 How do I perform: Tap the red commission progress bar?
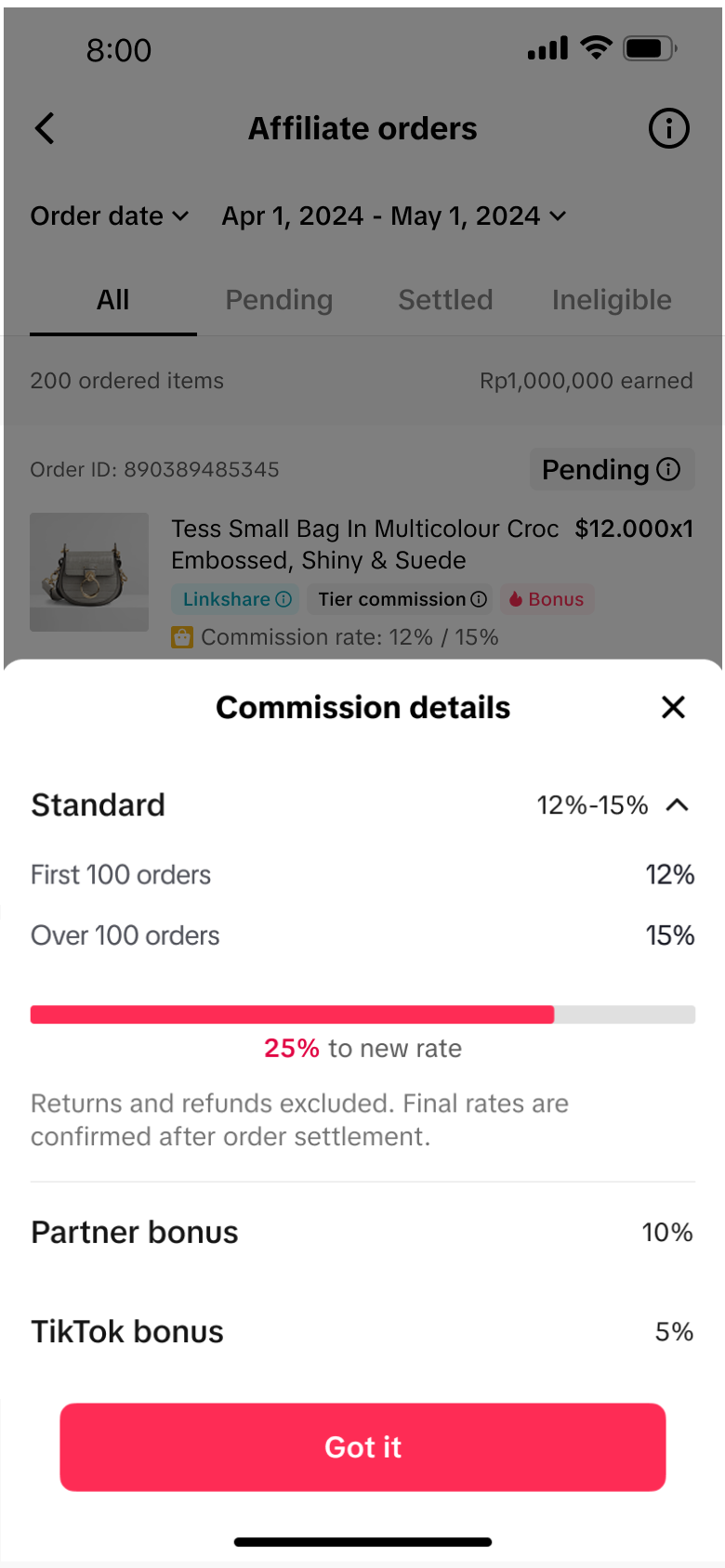pos(292,1014)
